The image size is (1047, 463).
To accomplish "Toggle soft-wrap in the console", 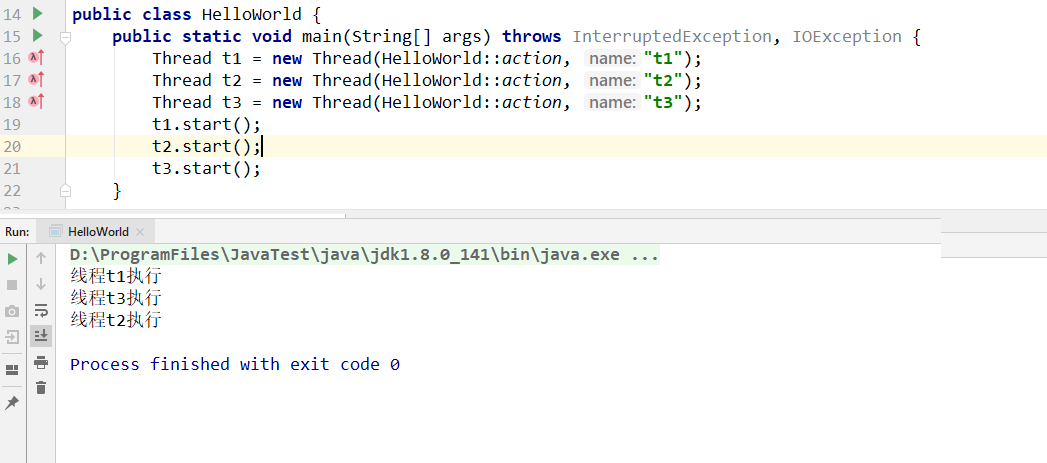I will point(41,310).
